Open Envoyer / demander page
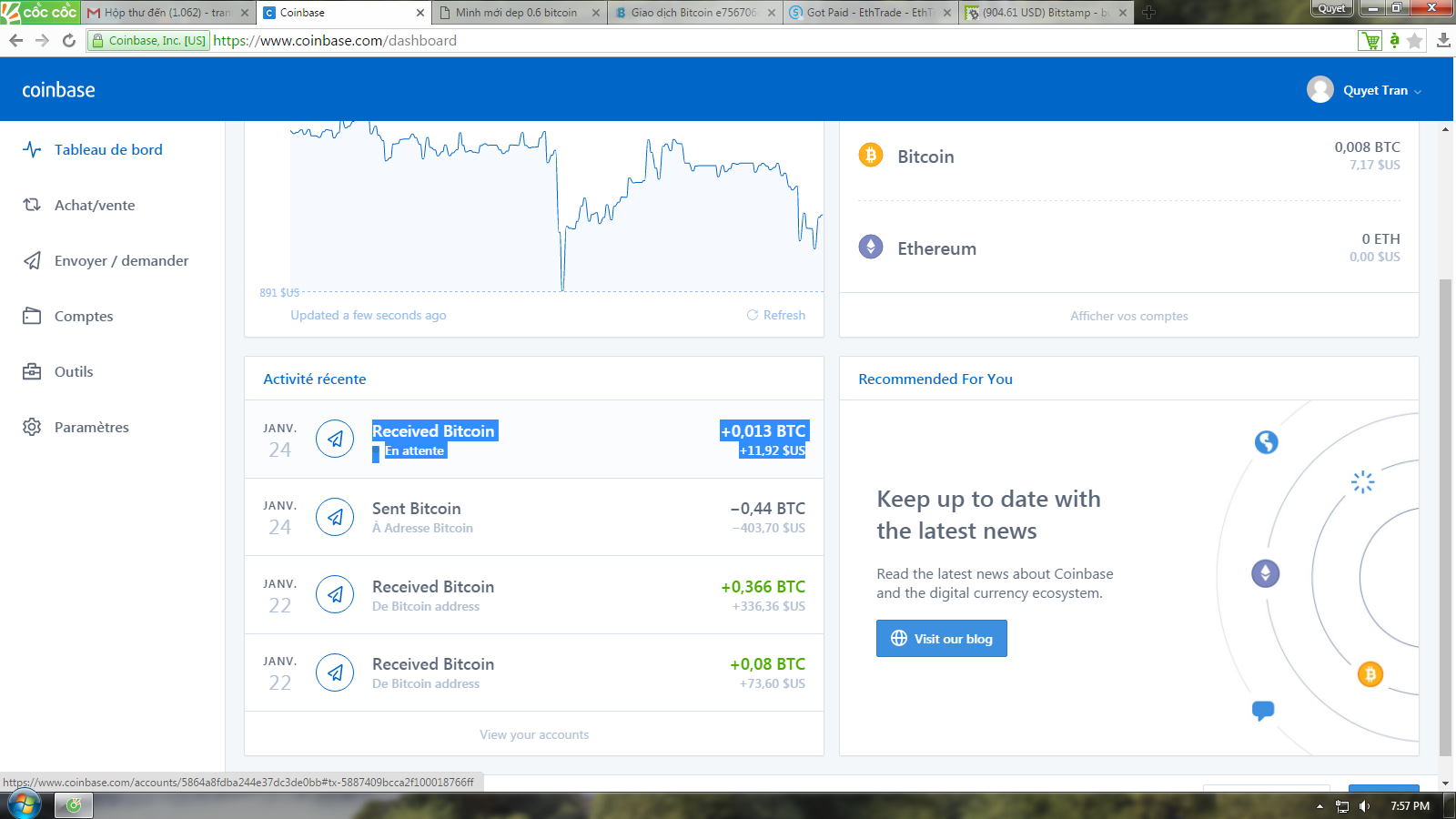Screen dimensions: 1456x819 click(121, 260)
